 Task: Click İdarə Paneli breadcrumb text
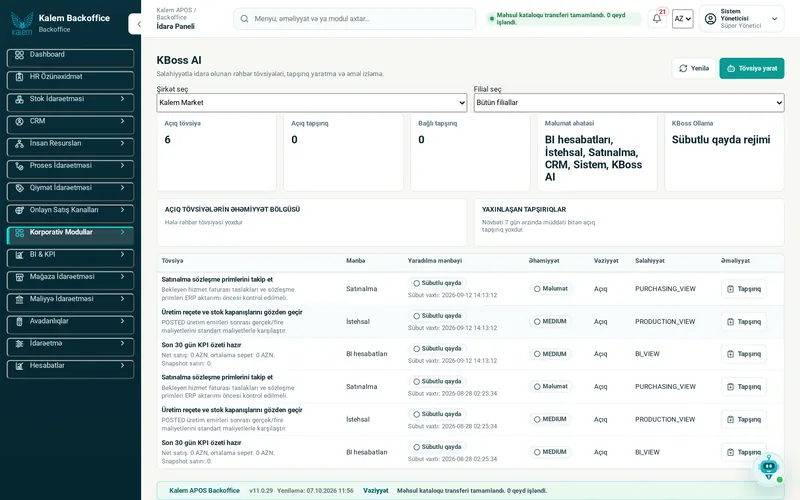click(x=176, y=27)
